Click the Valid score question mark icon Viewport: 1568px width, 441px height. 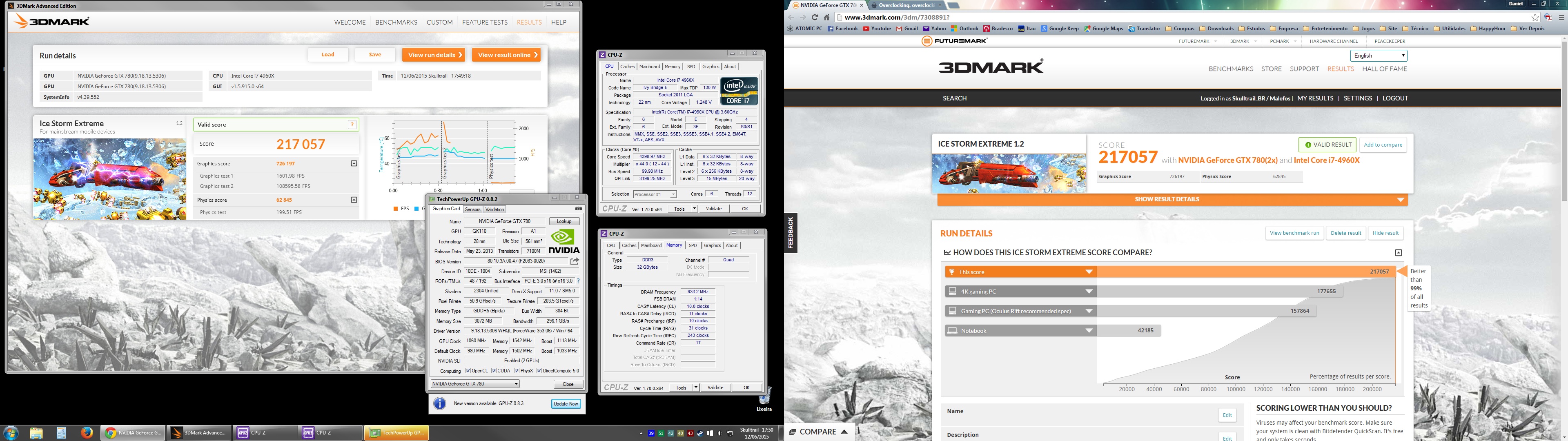(x=352, y=125)
